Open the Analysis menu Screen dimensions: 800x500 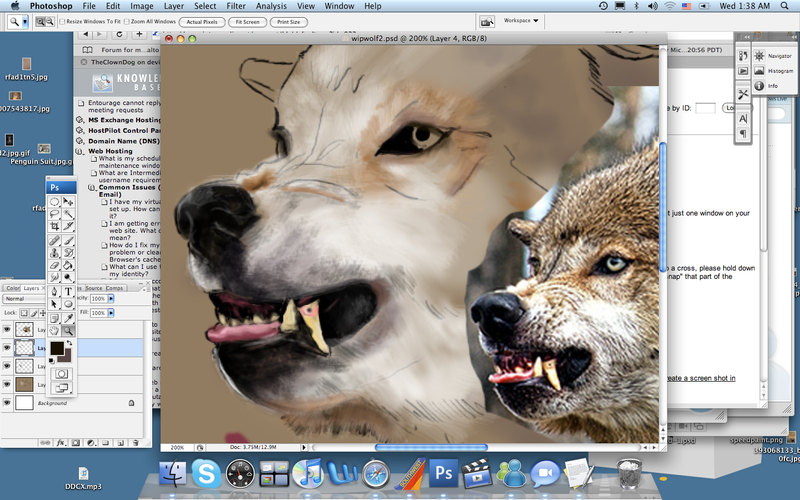click(x=271, y=6)
